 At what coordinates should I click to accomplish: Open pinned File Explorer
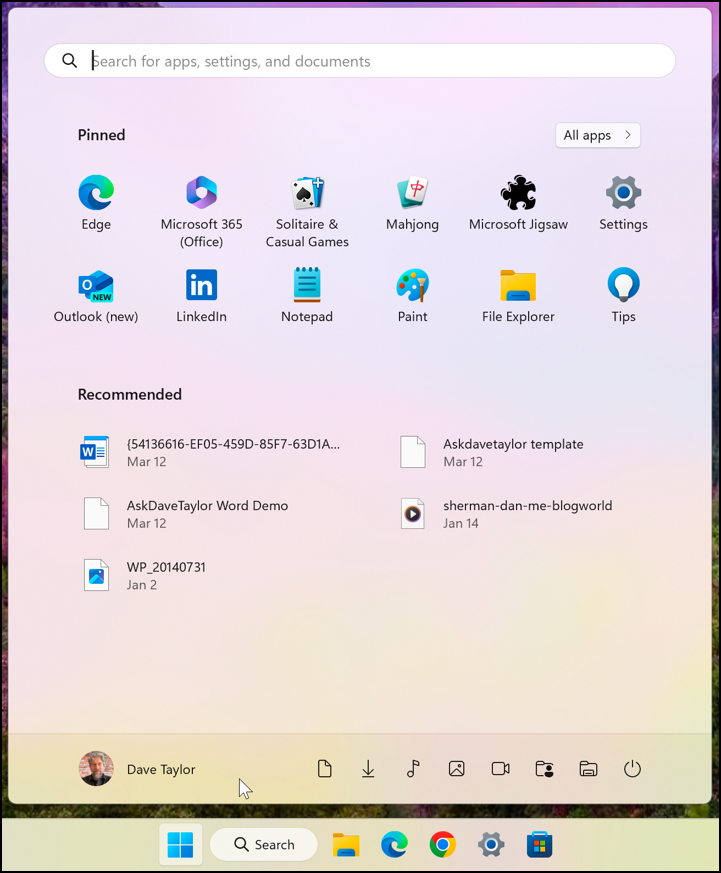[x=518, y=296]
